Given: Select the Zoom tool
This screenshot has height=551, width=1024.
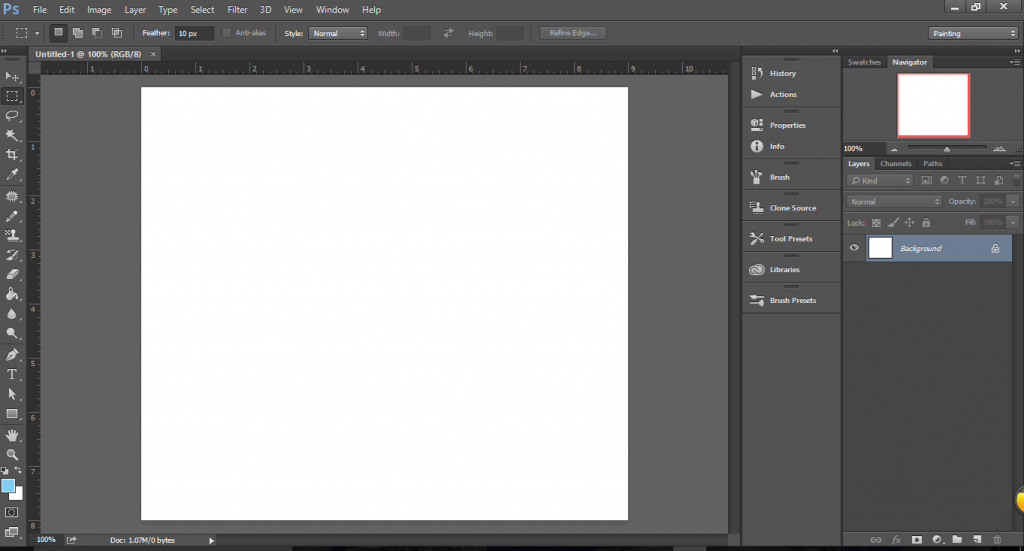Looking at the screenshot, I should click(12, 454).
